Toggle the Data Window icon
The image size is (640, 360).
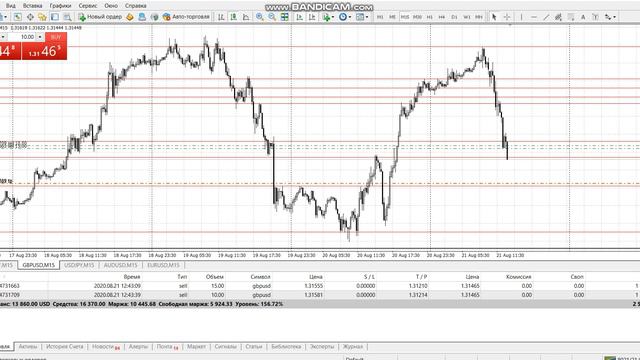click(30, 17)
